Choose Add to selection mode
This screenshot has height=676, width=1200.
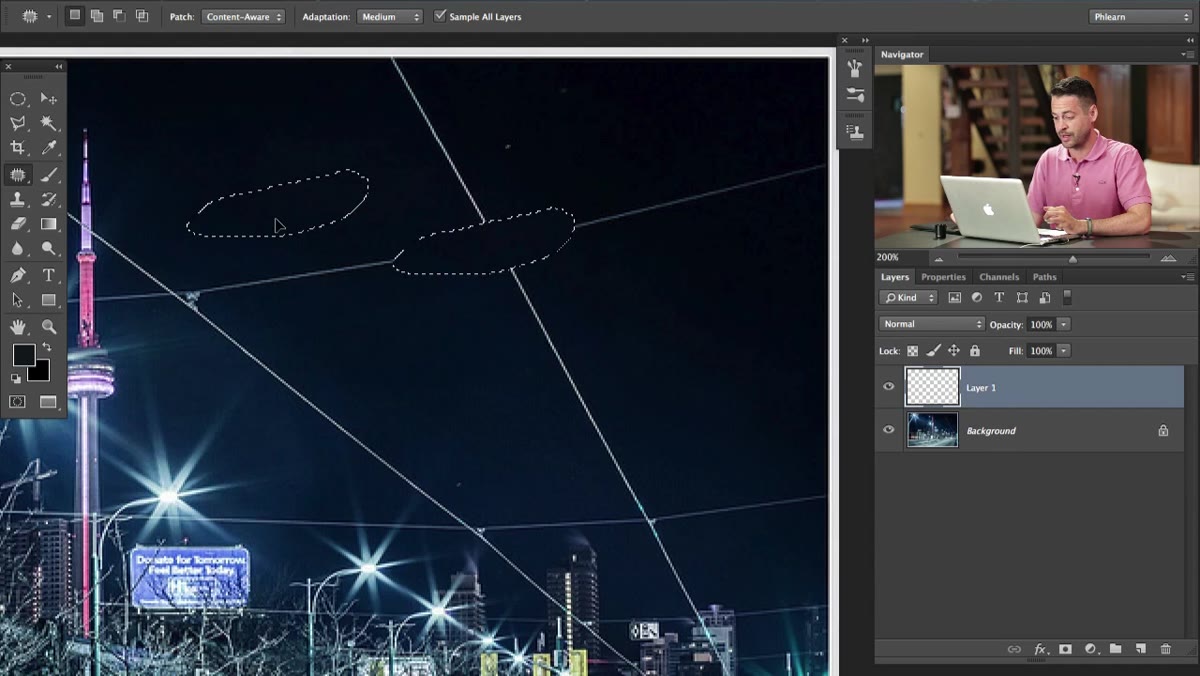[x=97, y=16]
